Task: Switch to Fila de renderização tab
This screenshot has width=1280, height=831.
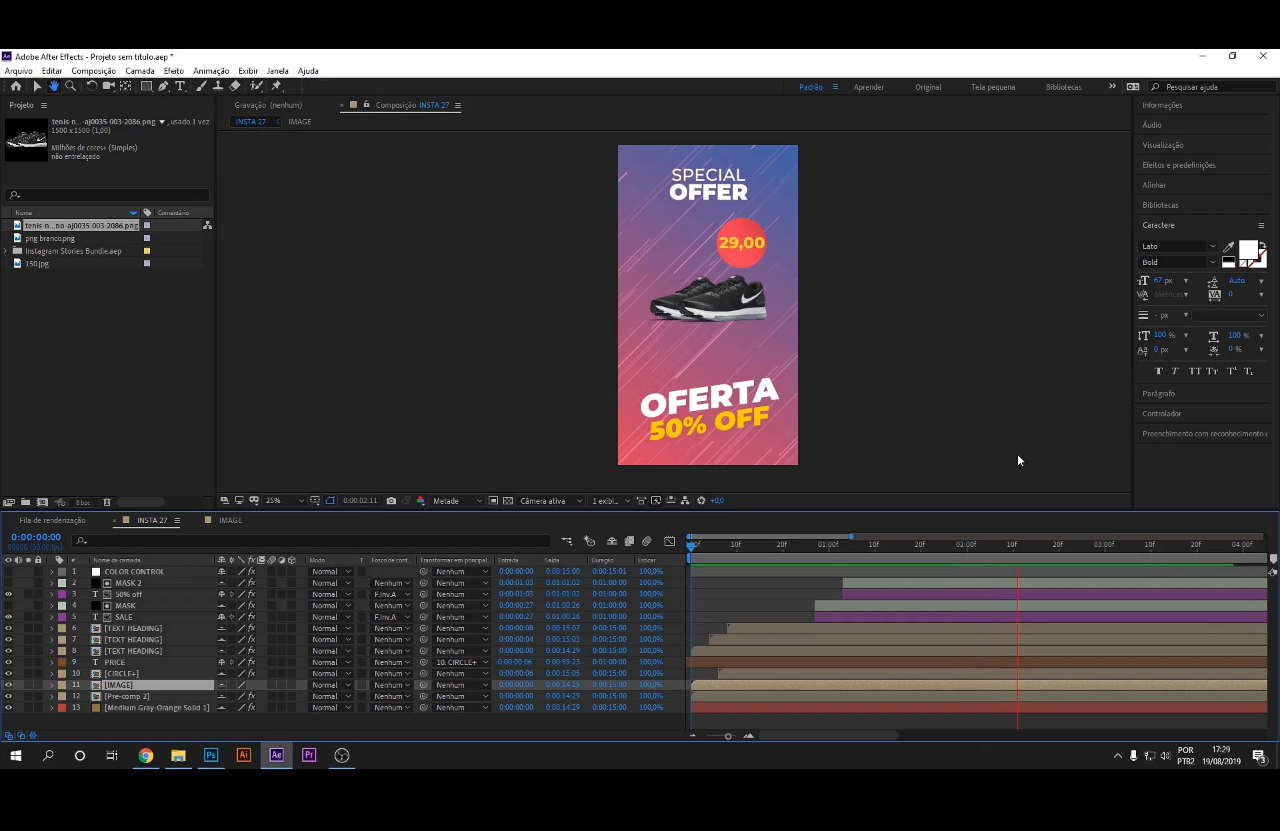Action: click(x=52, y=520)
